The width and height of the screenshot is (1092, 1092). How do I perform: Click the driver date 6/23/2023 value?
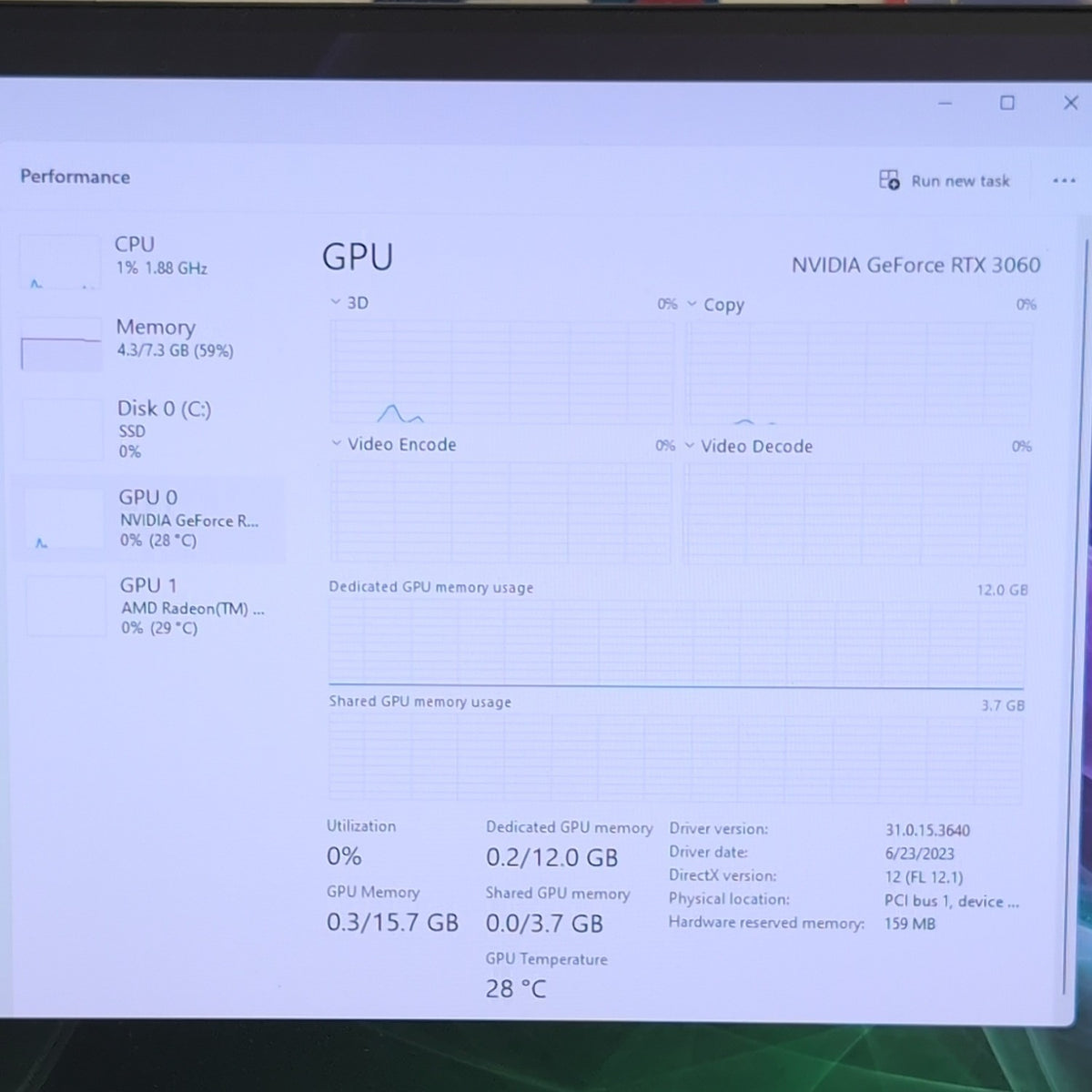[919, 854]
